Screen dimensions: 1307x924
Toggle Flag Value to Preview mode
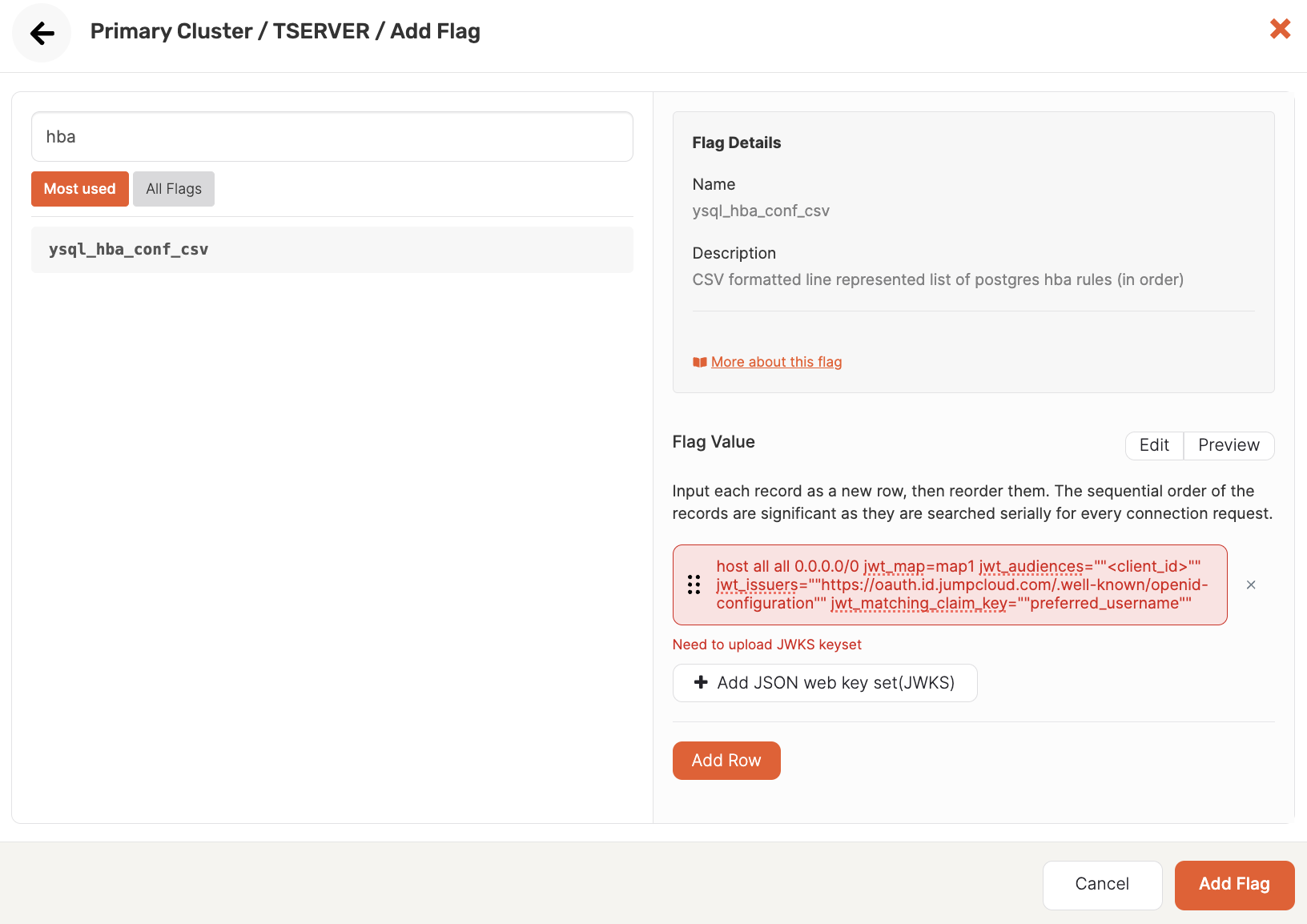click(x=1228, y=445)
